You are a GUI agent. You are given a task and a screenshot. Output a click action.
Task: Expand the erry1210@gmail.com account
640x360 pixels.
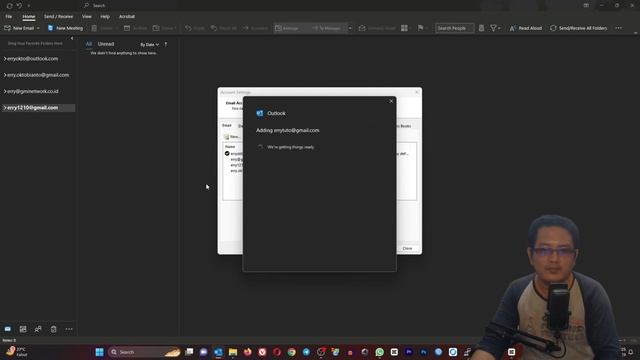(5, 108)
